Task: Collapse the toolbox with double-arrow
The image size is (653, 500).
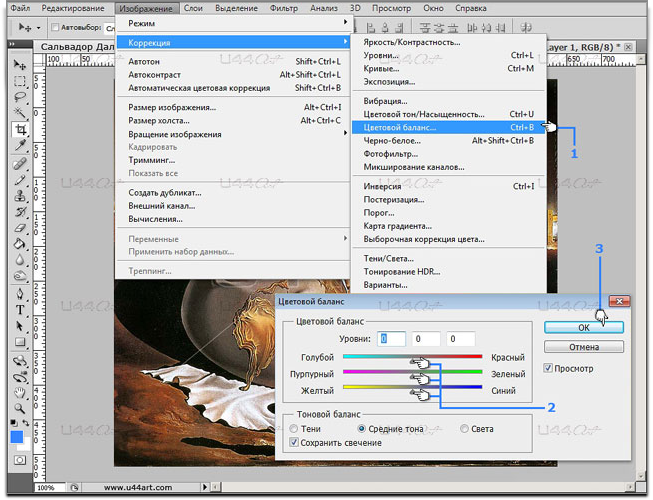Action: coord(12,44)
